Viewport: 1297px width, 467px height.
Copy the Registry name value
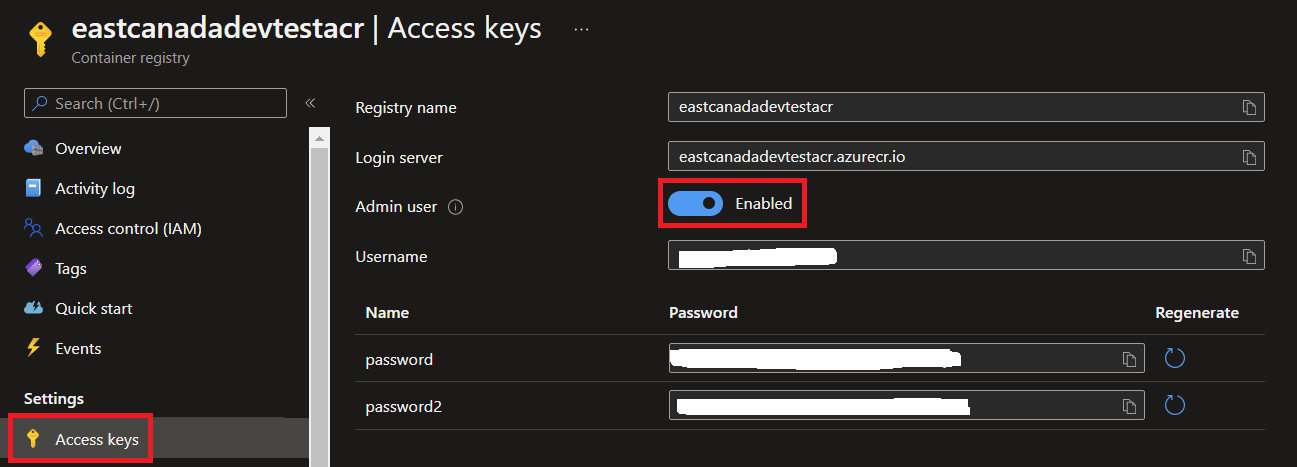[1249, 107]
